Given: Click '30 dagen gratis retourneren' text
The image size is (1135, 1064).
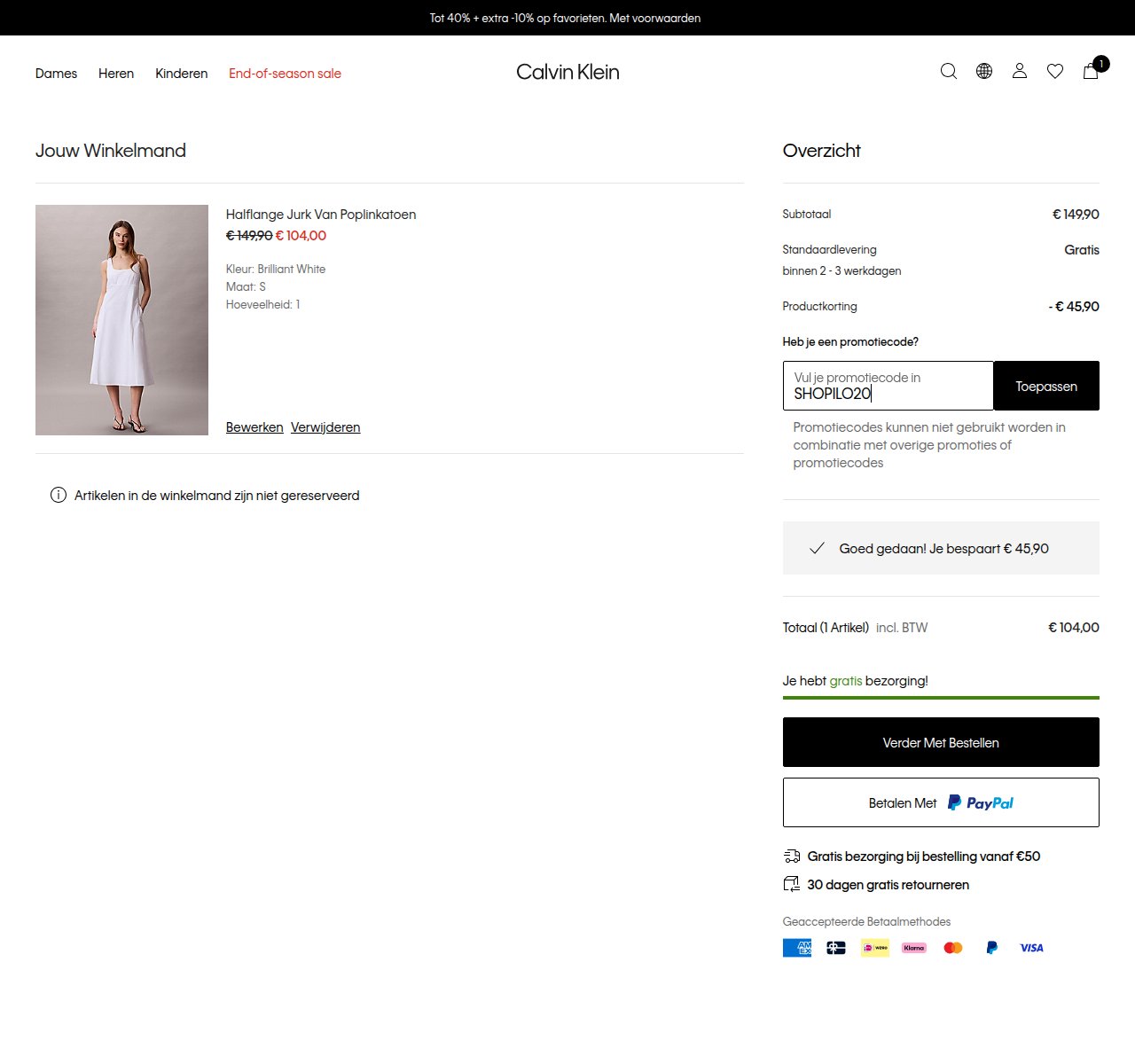Looking at the screenshot, I should pos(888,885).
